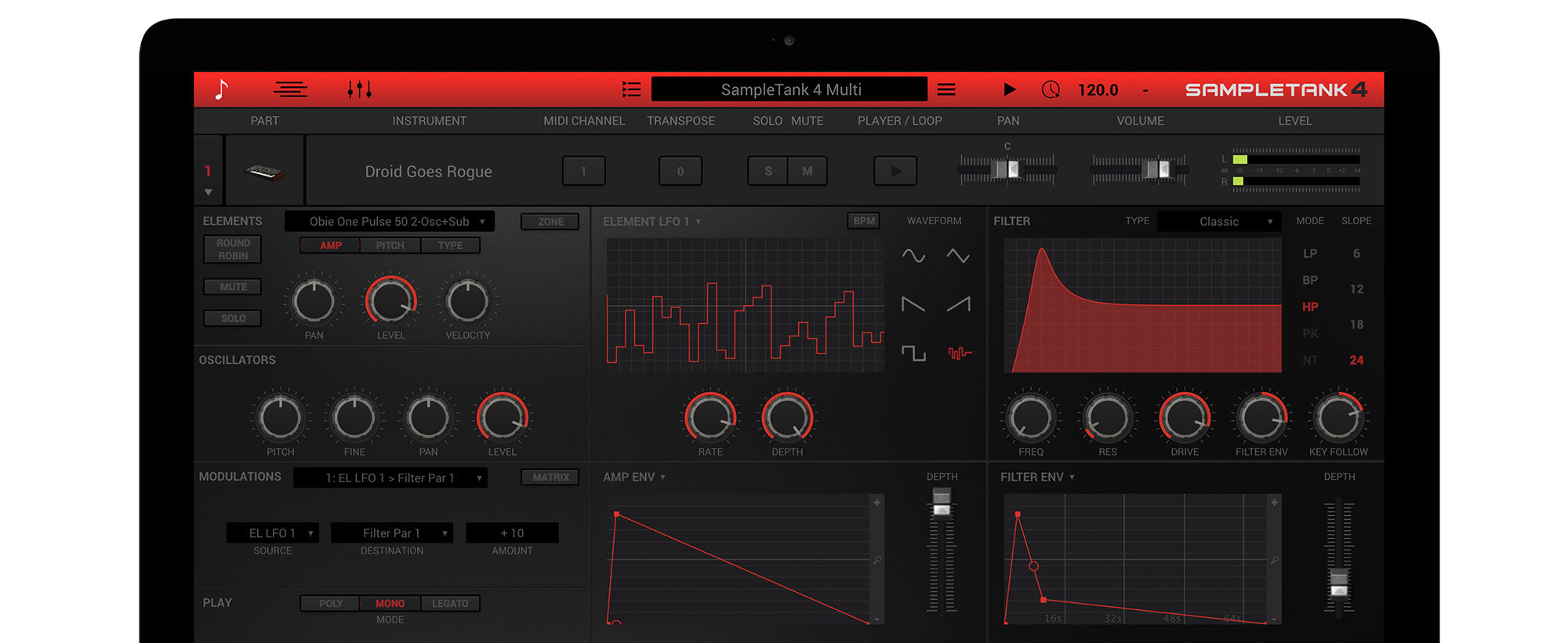Select the sine LFO waveform
Screen dimensions: 1568x643
913,256
